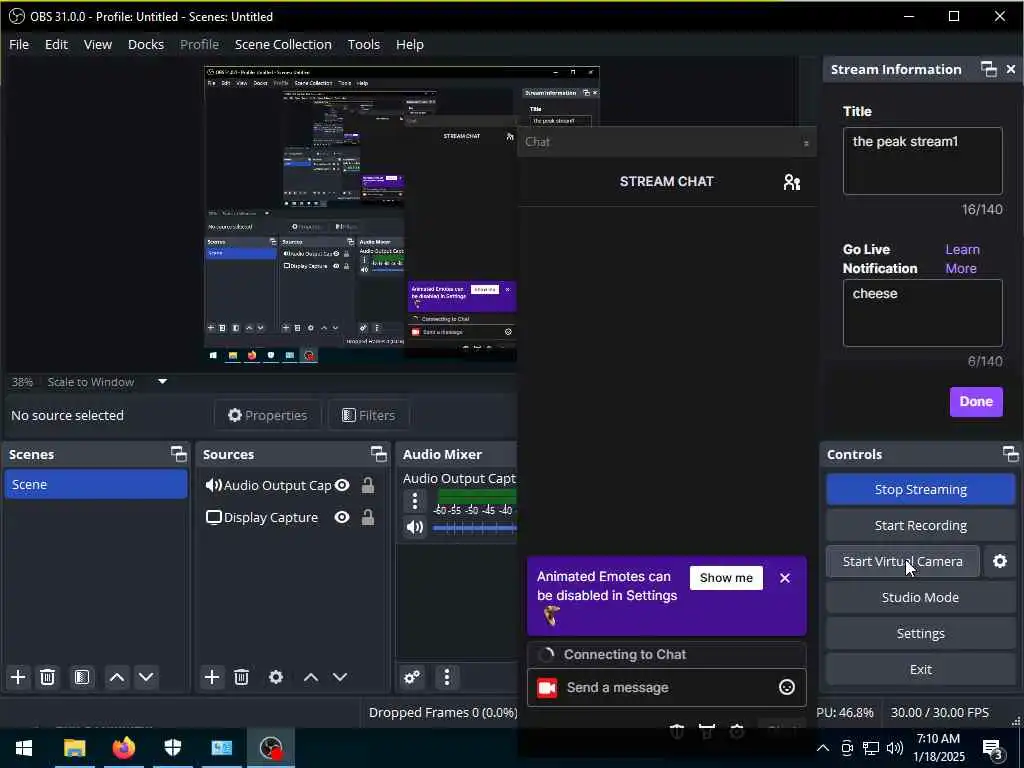
Task: Remove the selected source
Action: point(242,677)
